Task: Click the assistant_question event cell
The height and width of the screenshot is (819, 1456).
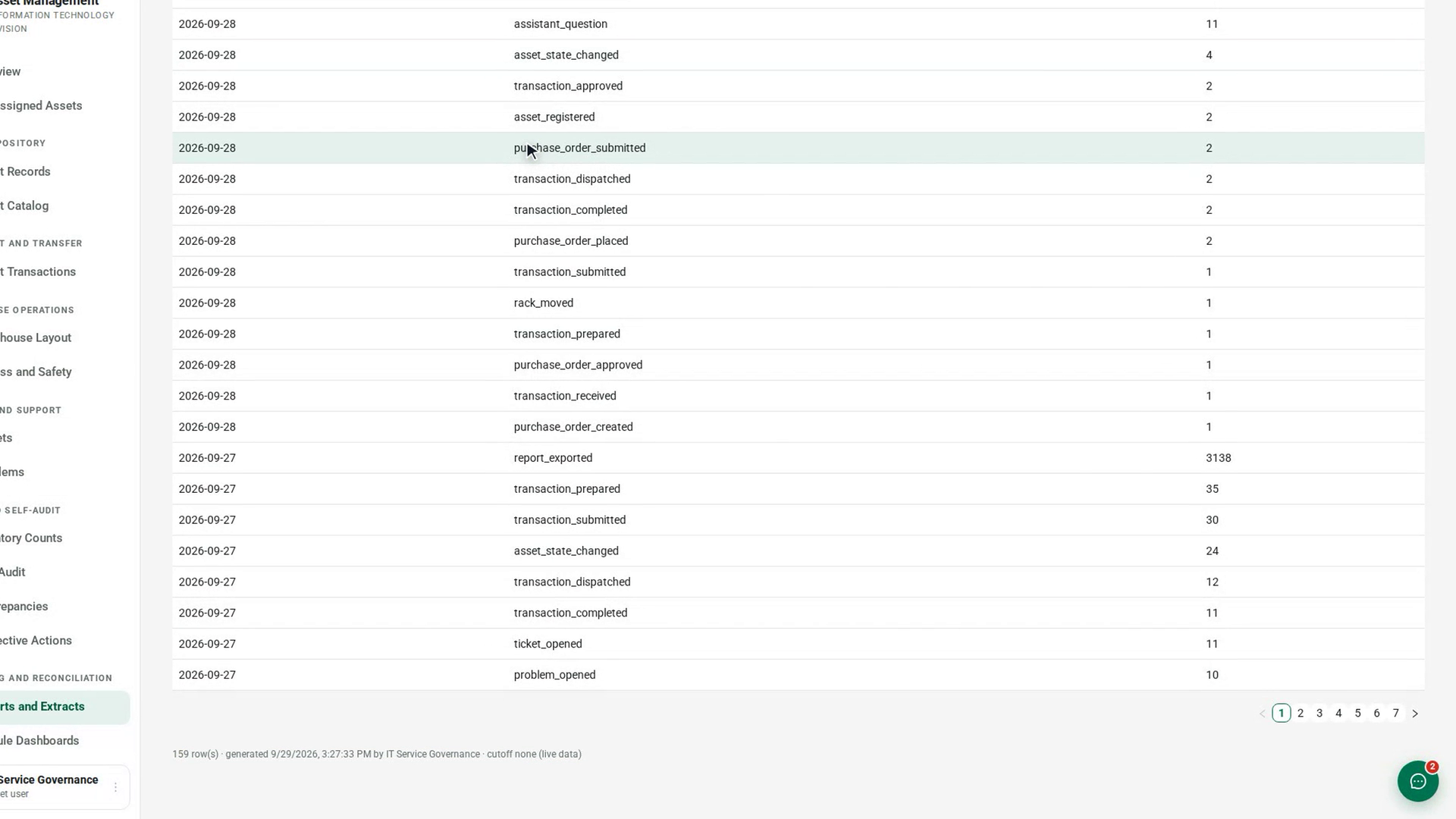Action: click(560, 24)
